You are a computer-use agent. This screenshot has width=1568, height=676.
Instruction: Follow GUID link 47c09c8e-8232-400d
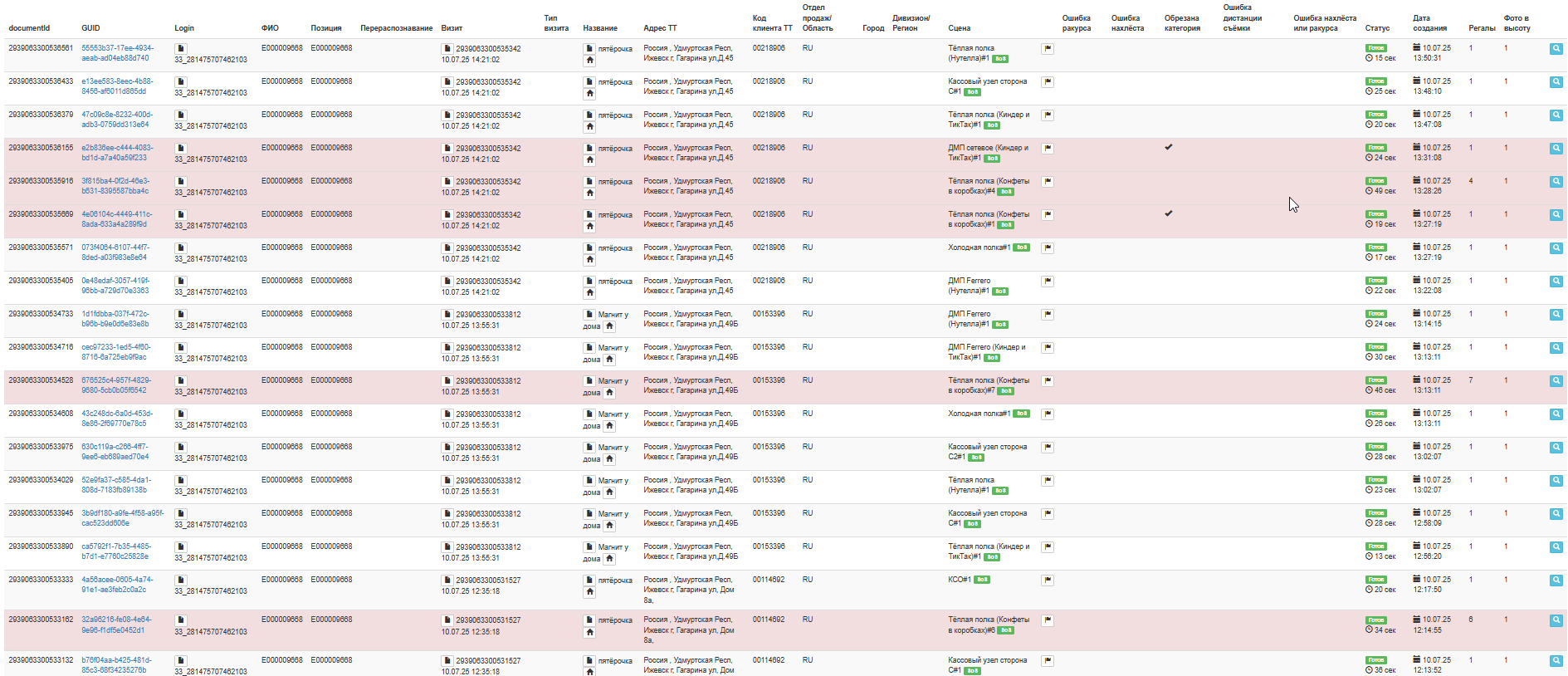[117, 120]
